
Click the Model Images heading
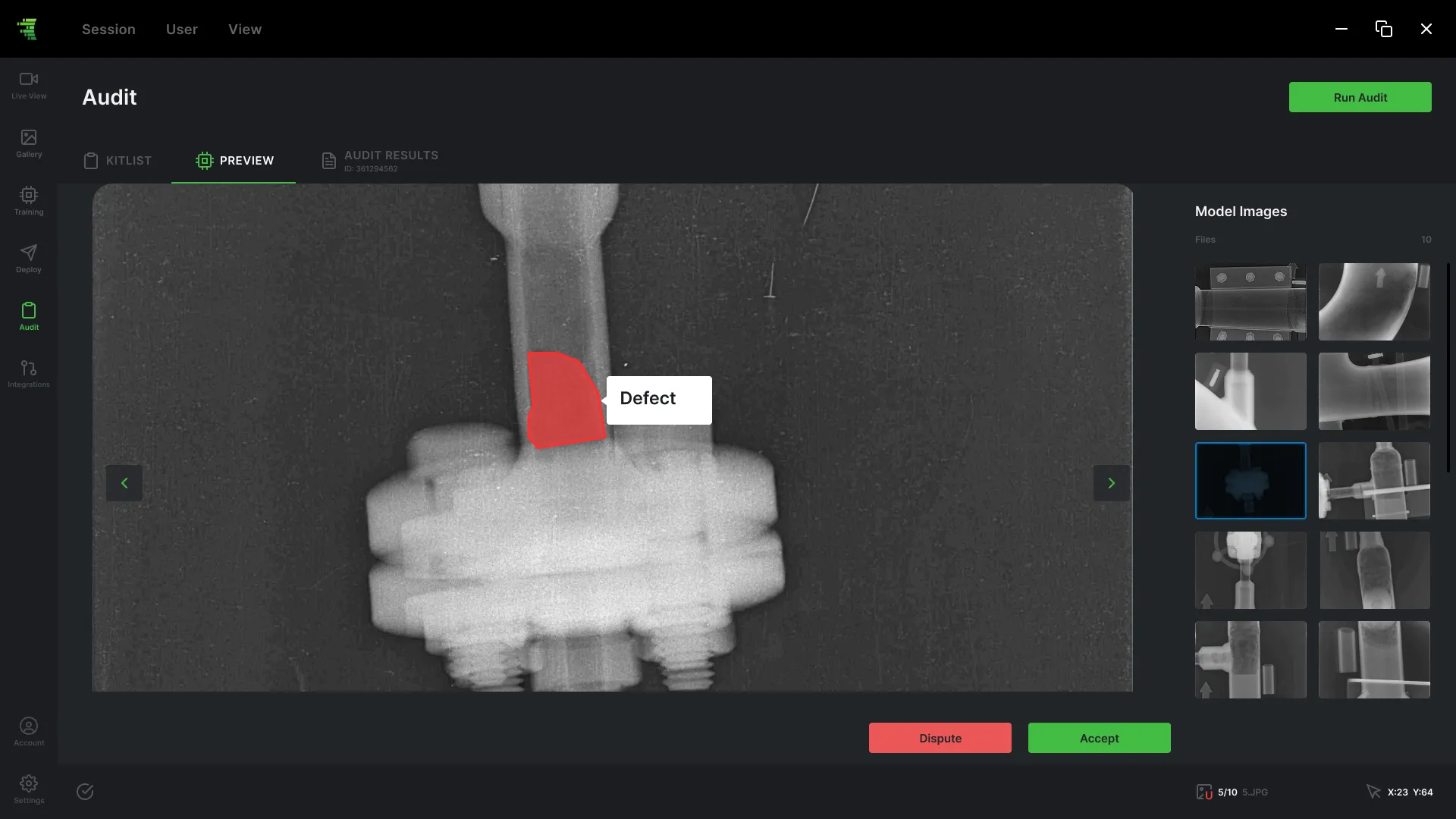coord(1241,212)
